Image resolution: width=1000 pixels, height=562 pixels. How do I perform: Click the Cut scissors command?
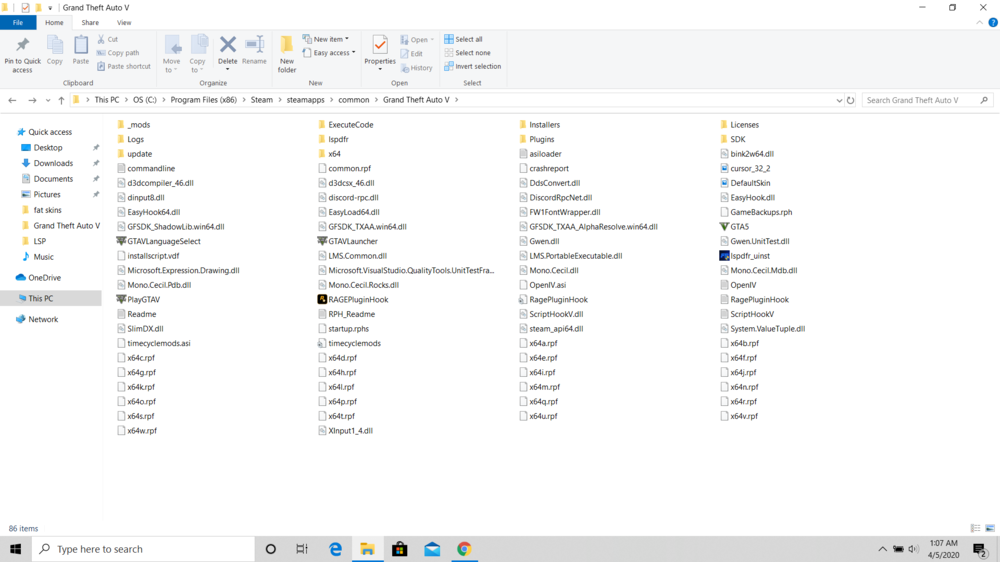tap(108, 39)
